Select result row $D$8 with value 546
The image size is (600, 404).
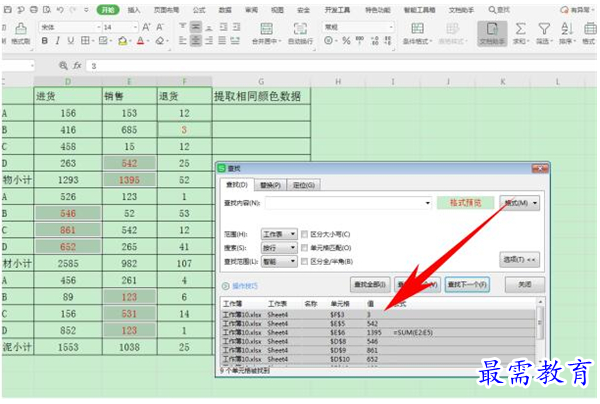pyautogui.click(x=378, y=341)
